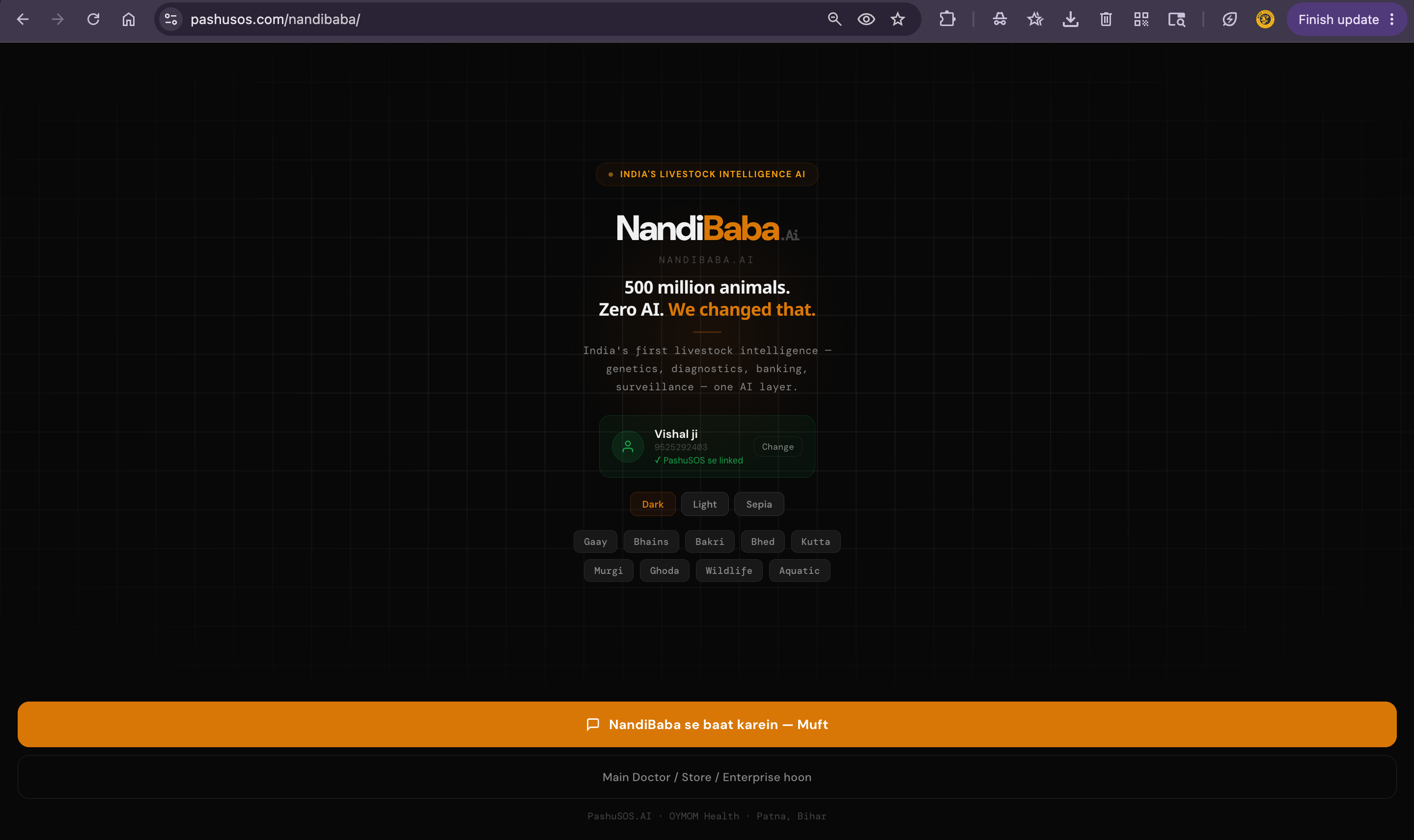Click the lightning bolt extension icon
The image size is (1414, 840).
point(1229,19)
